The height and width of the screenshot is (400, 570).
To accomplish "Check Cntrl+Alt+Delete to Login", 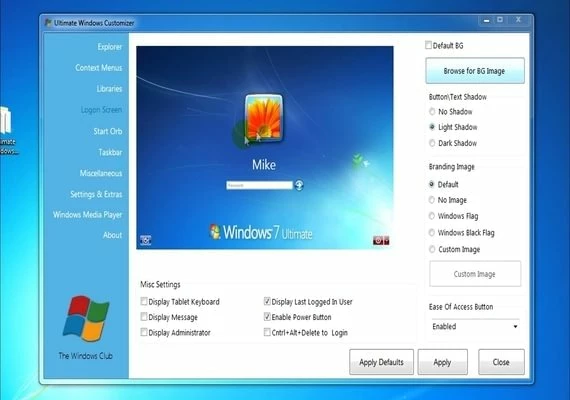I will [x=267, y=332].
